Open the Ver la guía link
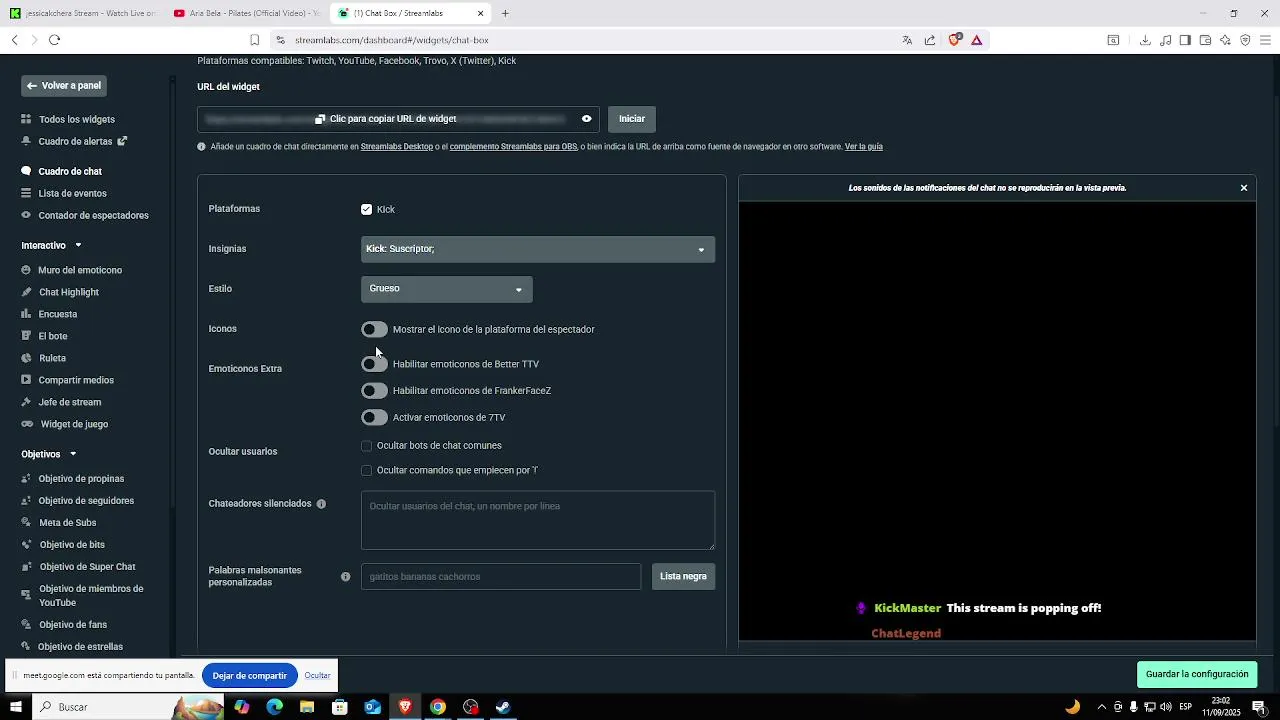Viewport: 1280px width, 720px height. coord(864,147)
